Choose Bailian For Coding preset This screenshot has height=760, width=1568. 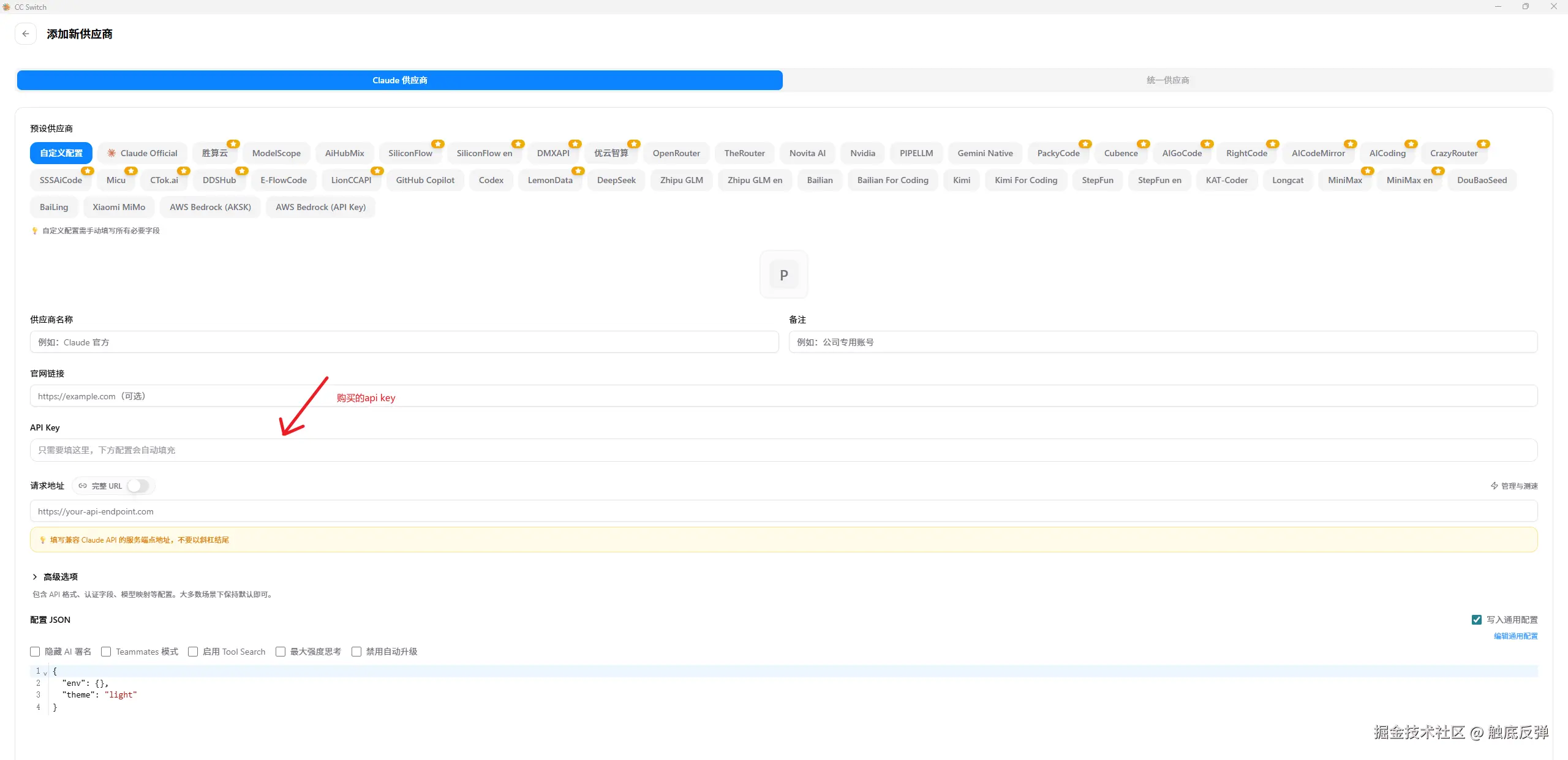pos(892,180)
